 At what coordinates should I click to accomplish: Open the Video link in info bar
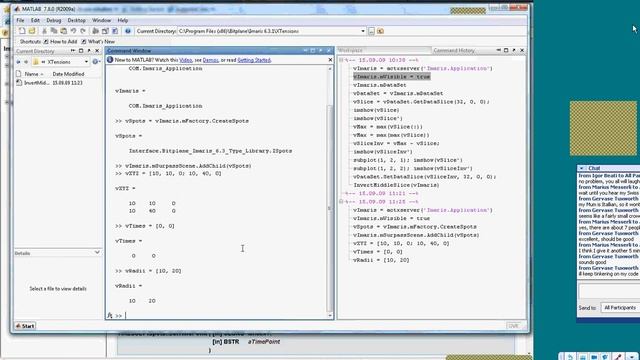pyautogui.click(x=185, y=60)
